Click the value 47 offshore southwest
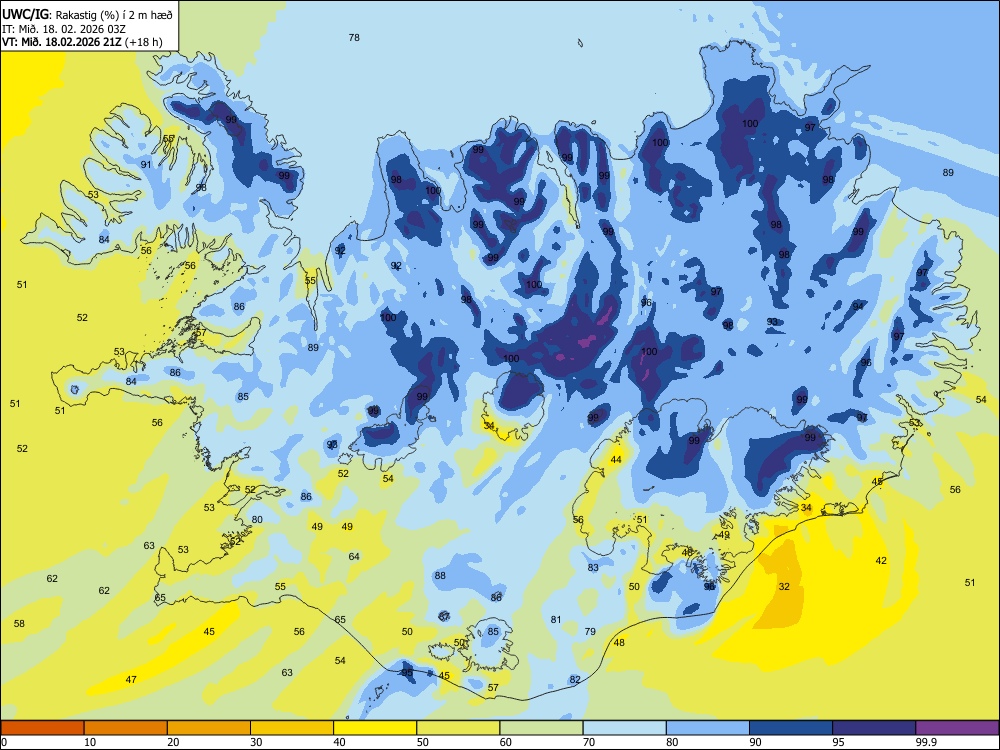The width and height of the screenshot is (1000, 750). (131, 680)
